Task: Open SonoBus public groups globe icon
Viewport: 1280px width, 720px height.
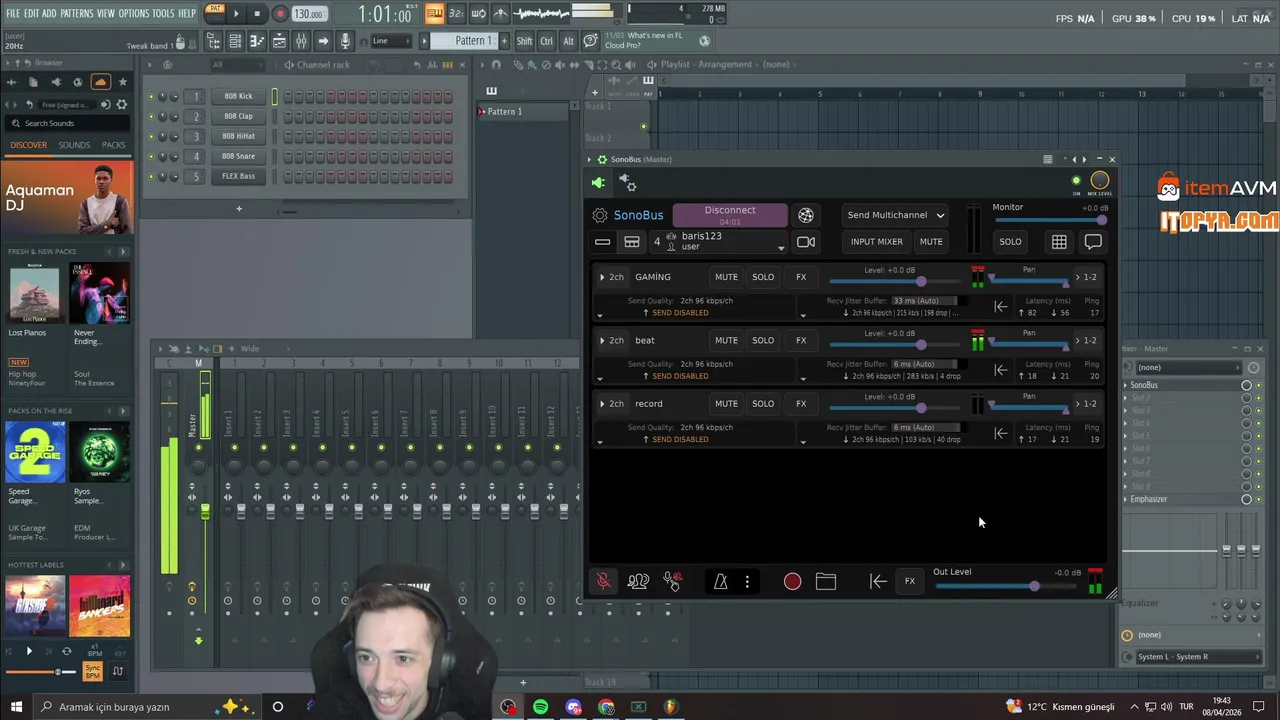Action: point(806,215)
